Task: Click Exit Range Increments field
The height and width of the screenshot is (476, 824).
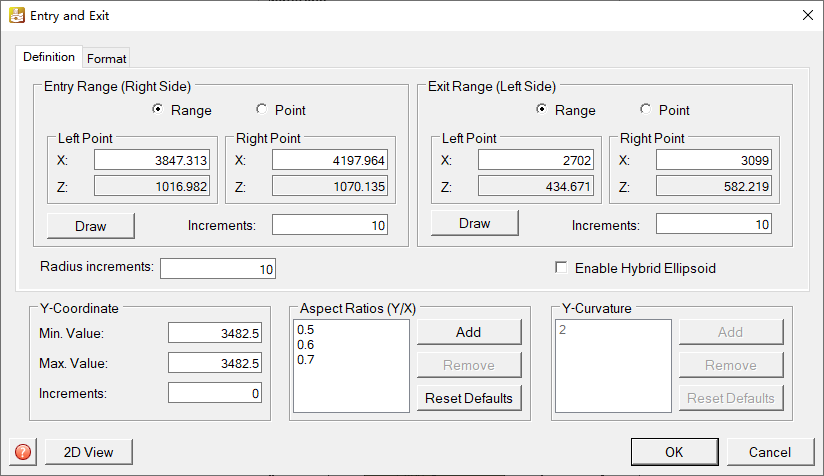Action: [x=714, y=224]
